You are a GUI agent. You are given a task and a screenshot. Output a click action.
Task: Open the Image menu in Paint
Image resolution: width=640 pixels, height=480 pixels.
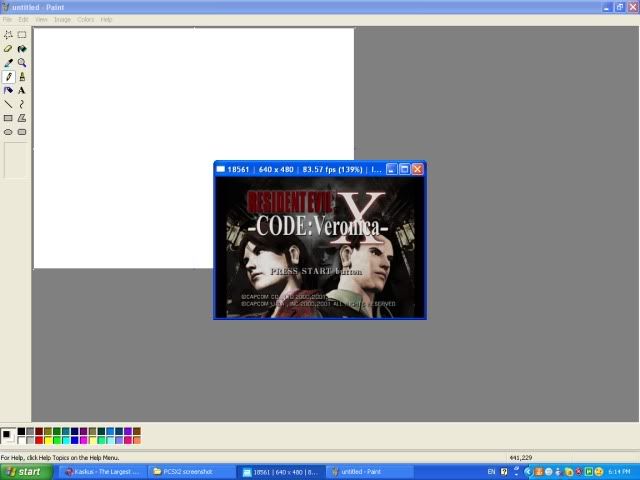click(62, 20)
